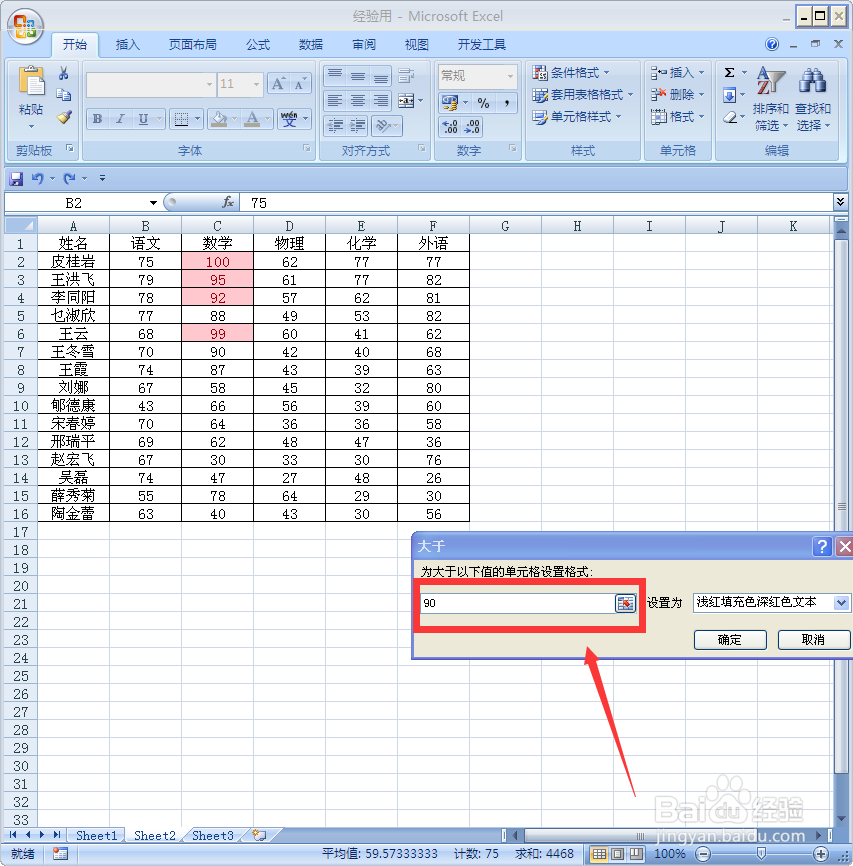The height and width of the screenshot is (866, 853).
Task: Toggle italic formatting
Action: click(x=120, y=119)
